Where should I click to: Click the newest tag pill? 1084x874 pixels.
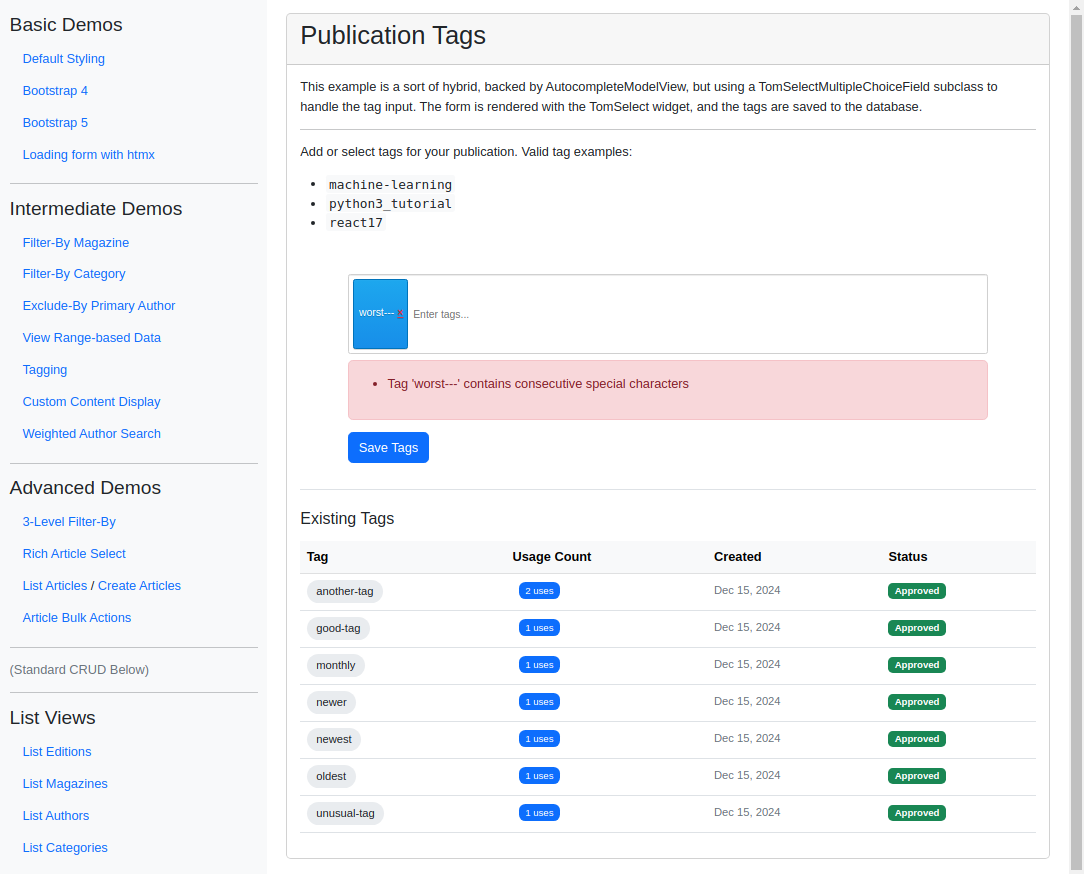(334, 739)
